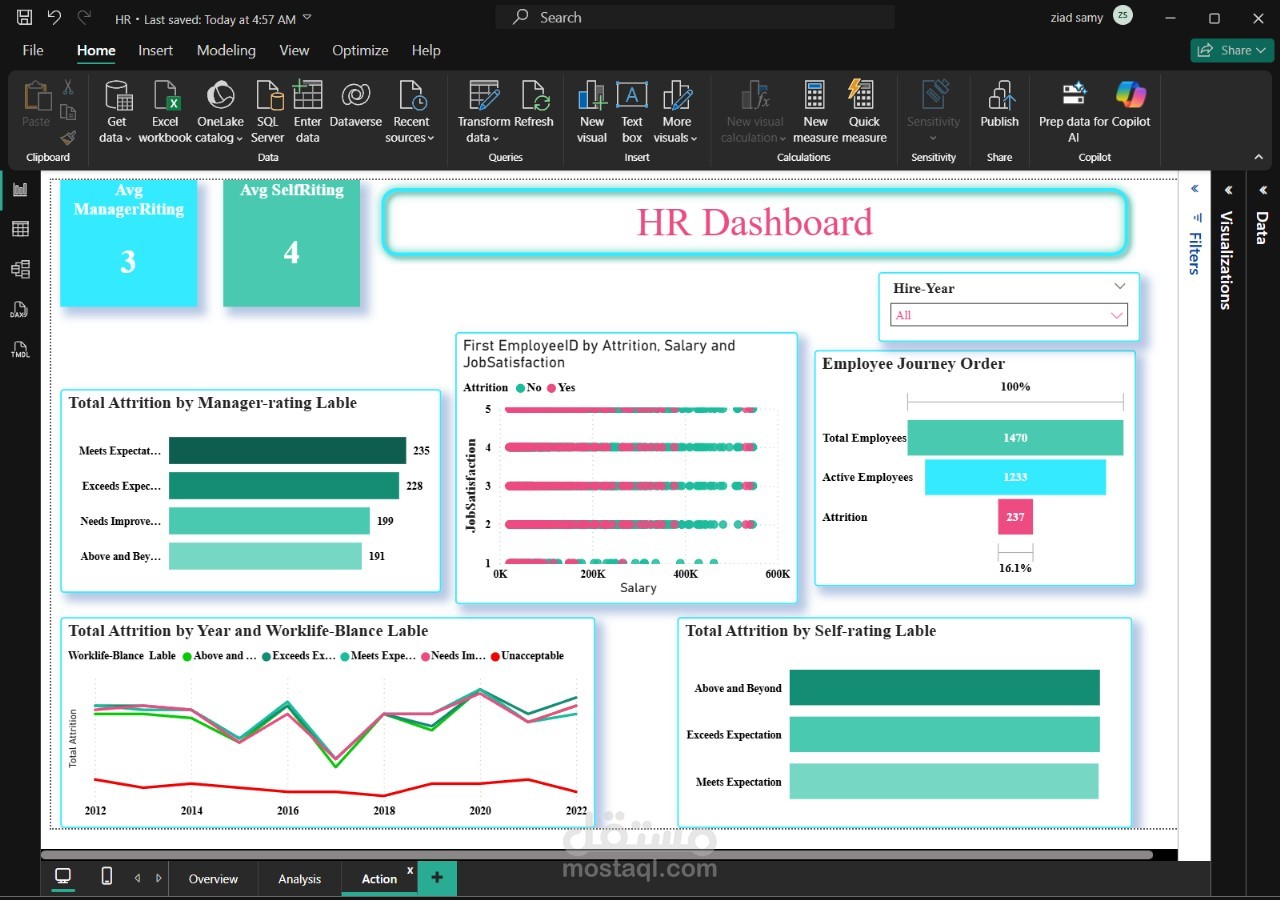
Task: Select the Home ribbon tab
Action: (x=96, y=50)
